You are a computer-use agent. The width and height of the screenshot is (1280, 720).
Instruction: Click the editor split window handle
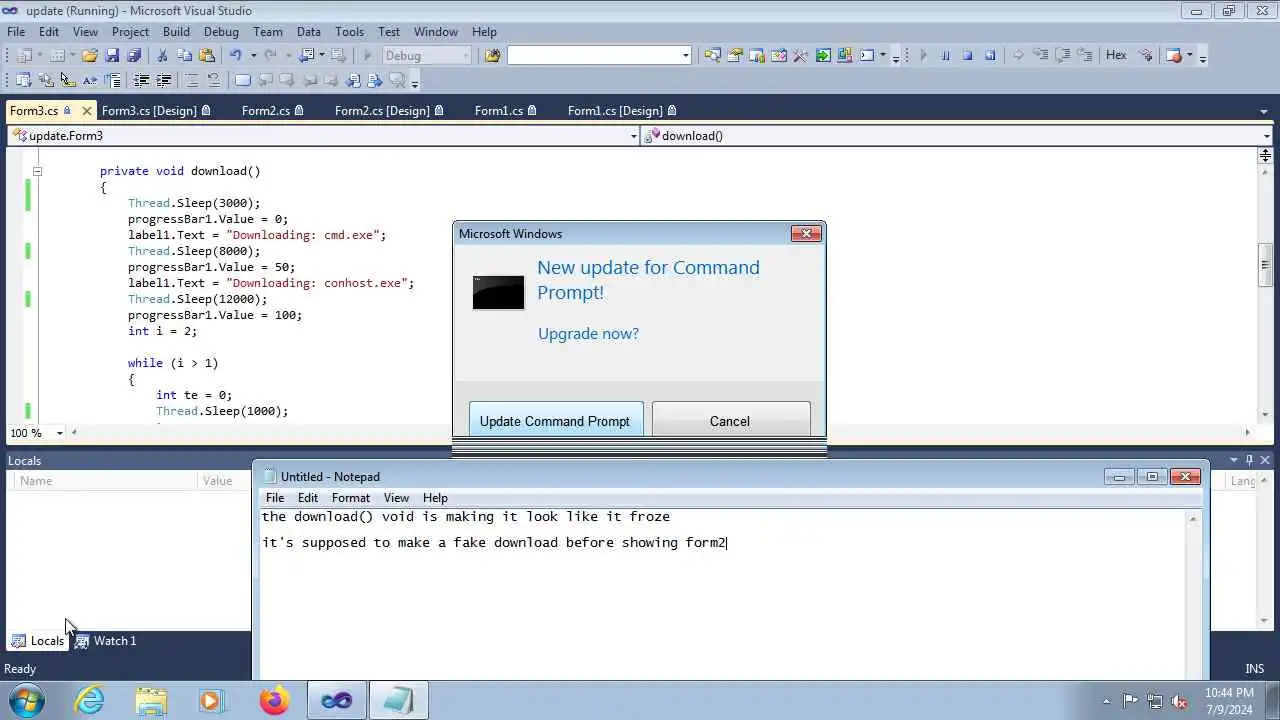pos(1265,155)
